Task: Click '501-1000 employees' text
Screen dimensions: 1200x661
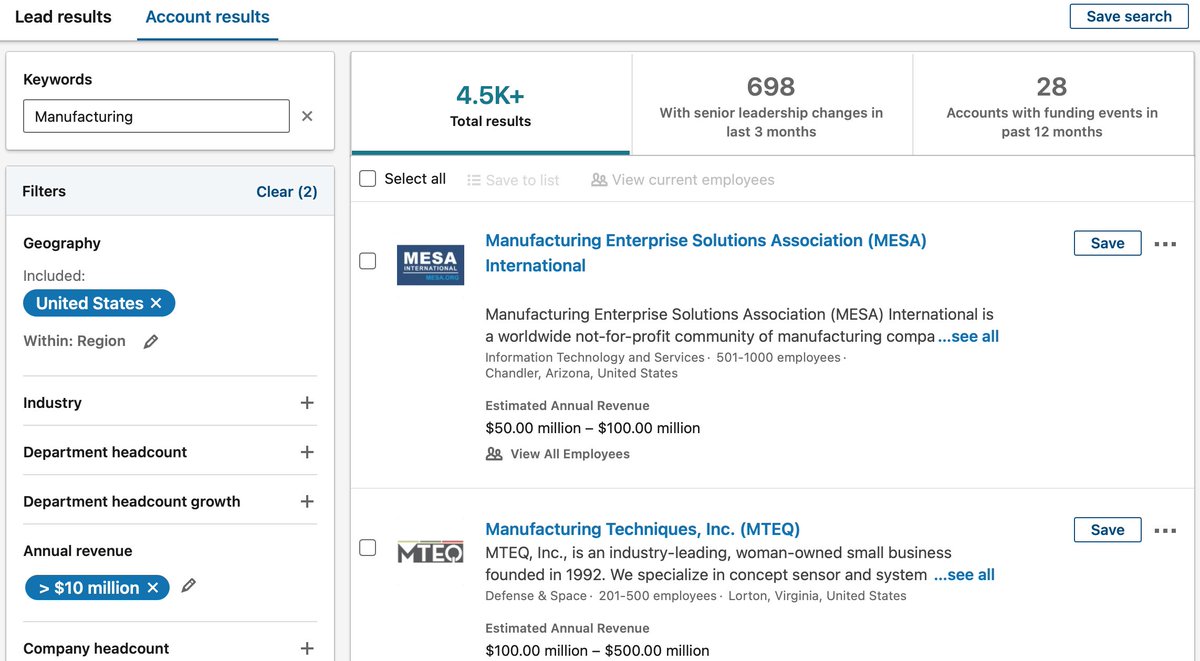Action: [x=778, y=357]
